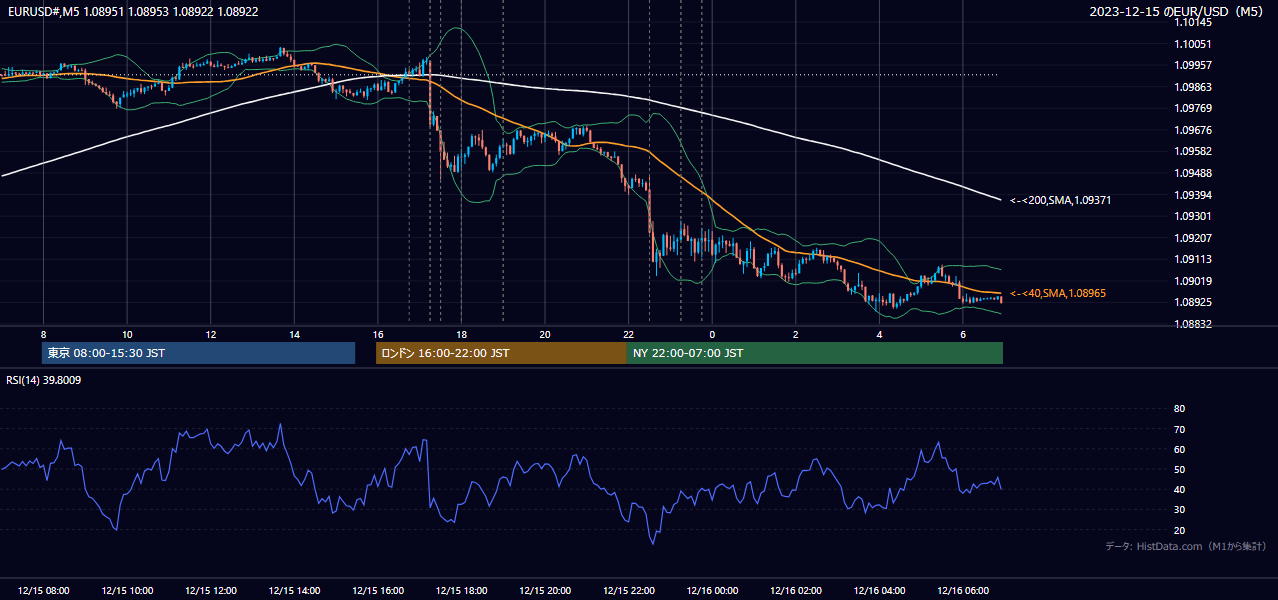Click hour tick 12 on price chart axis
1278x600 pixels.
point(211,334)
